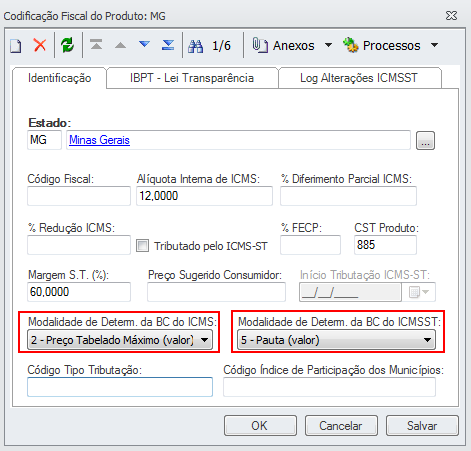Click the % Diferimento Parcial ICMS field
Image resolution: width=471 pixels, height=451 pixels.
click(x=348, y=196)
